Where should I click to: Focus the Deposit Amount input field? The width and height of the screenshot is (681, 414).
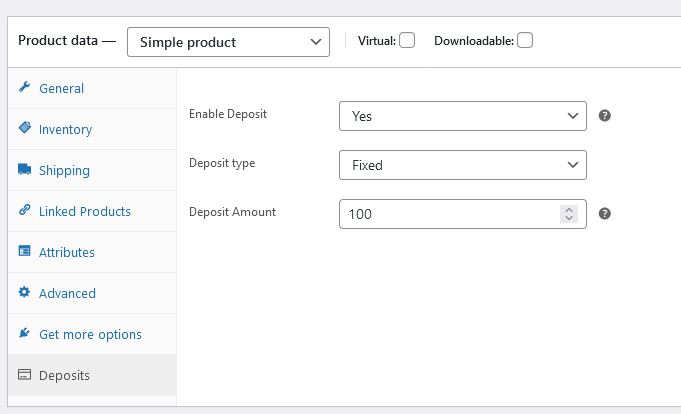(452, 214)
